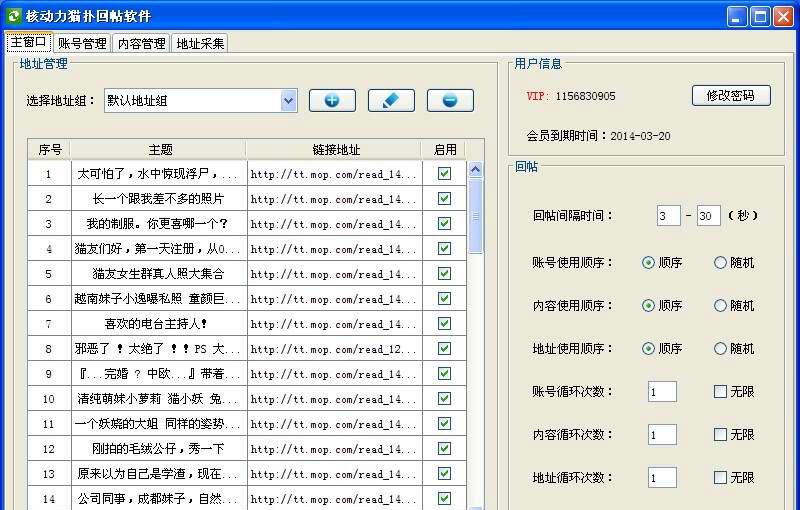800x510 pixels.
Task: Open the 账号管理 tab
Action: pos(82,43)
